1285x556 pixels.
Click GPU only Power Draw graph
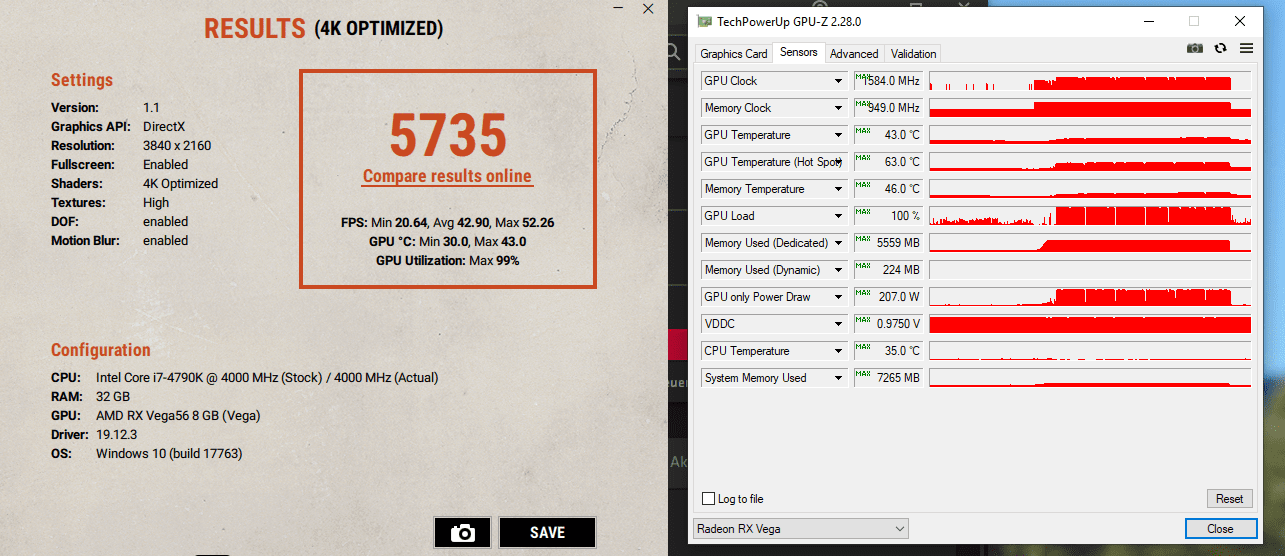(x=1090, y=297)
